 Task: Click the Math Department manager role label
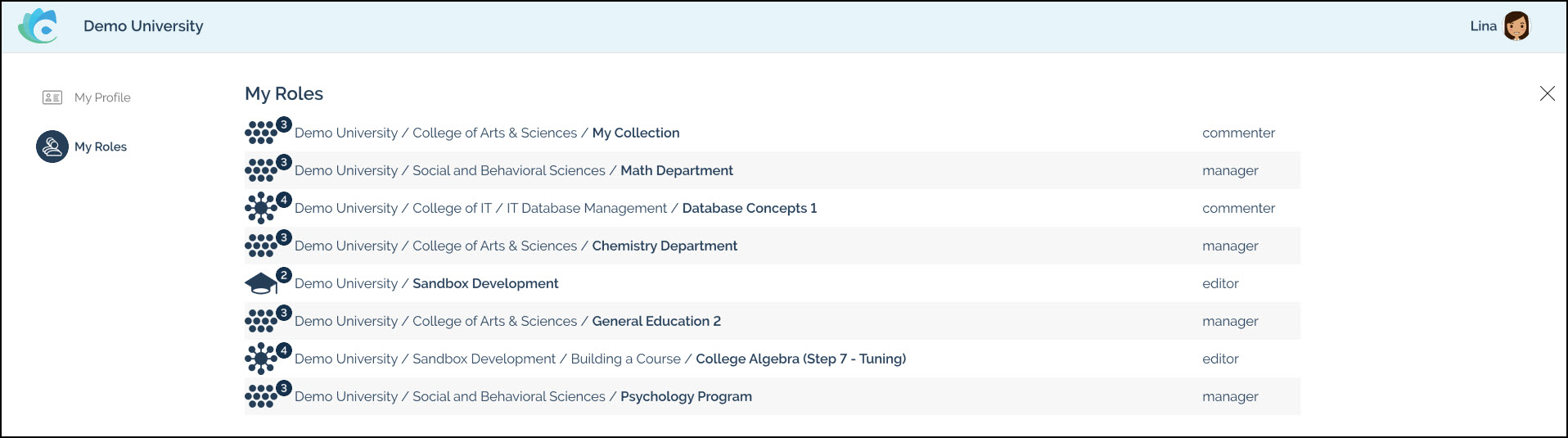coord(1230,170)
